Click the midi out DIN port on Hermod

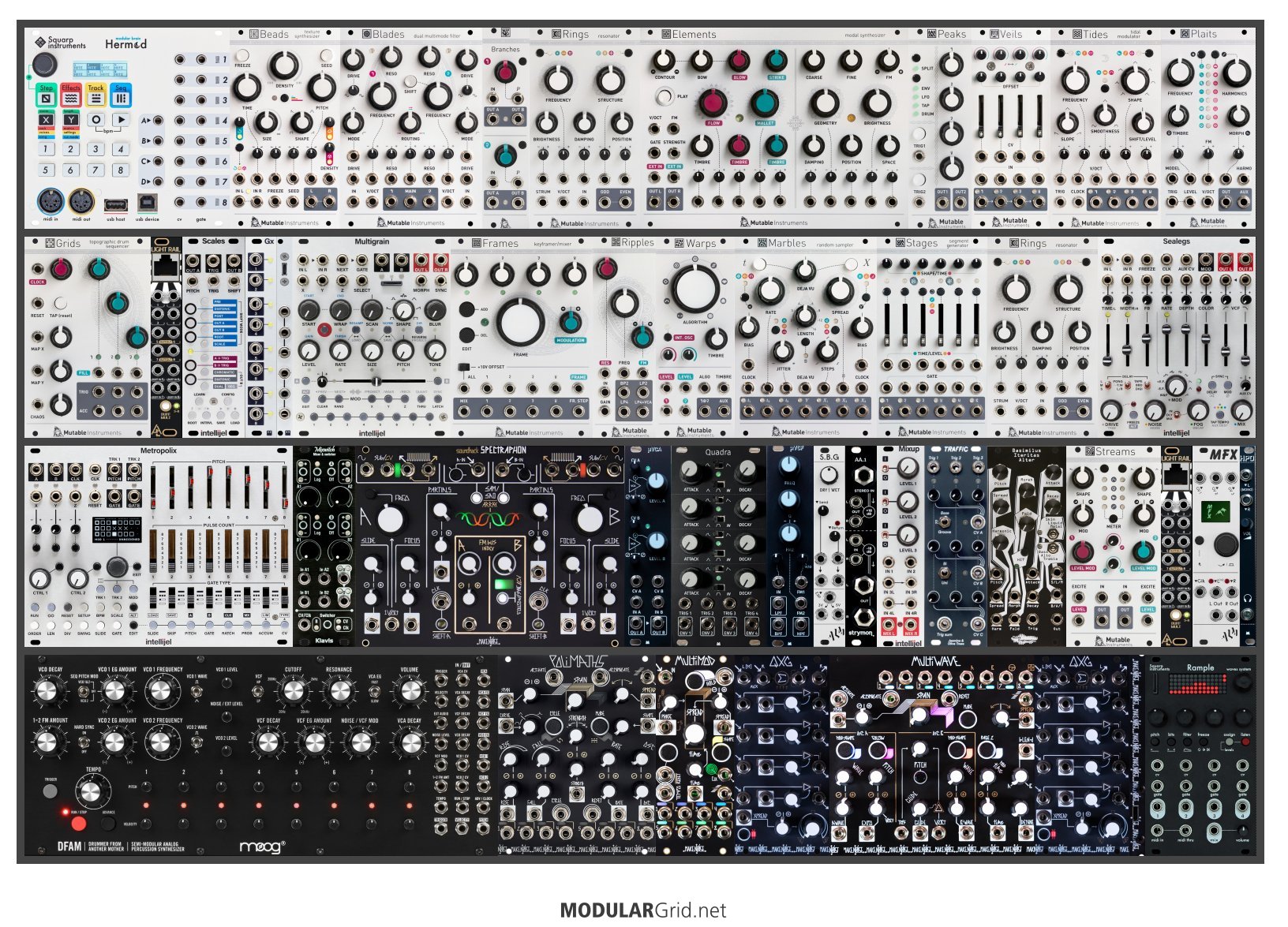(x=81, y=202)
